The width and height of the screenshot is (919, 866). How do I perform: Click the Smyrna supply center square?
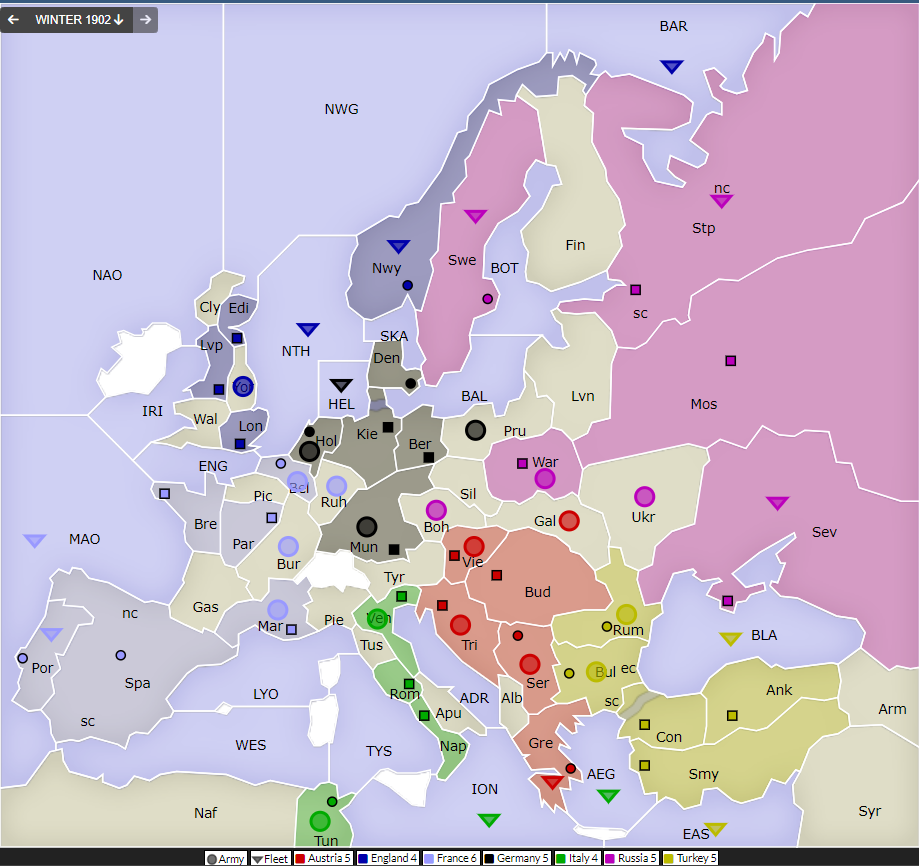pyautogui.click(x=645, y=765)
